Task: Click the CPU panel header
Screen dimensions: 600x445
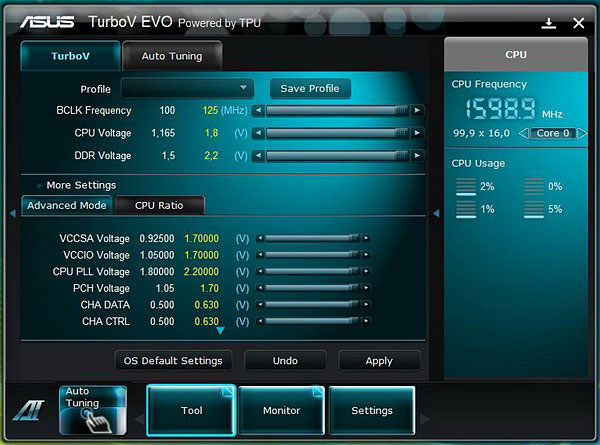Action: [516, 54]
